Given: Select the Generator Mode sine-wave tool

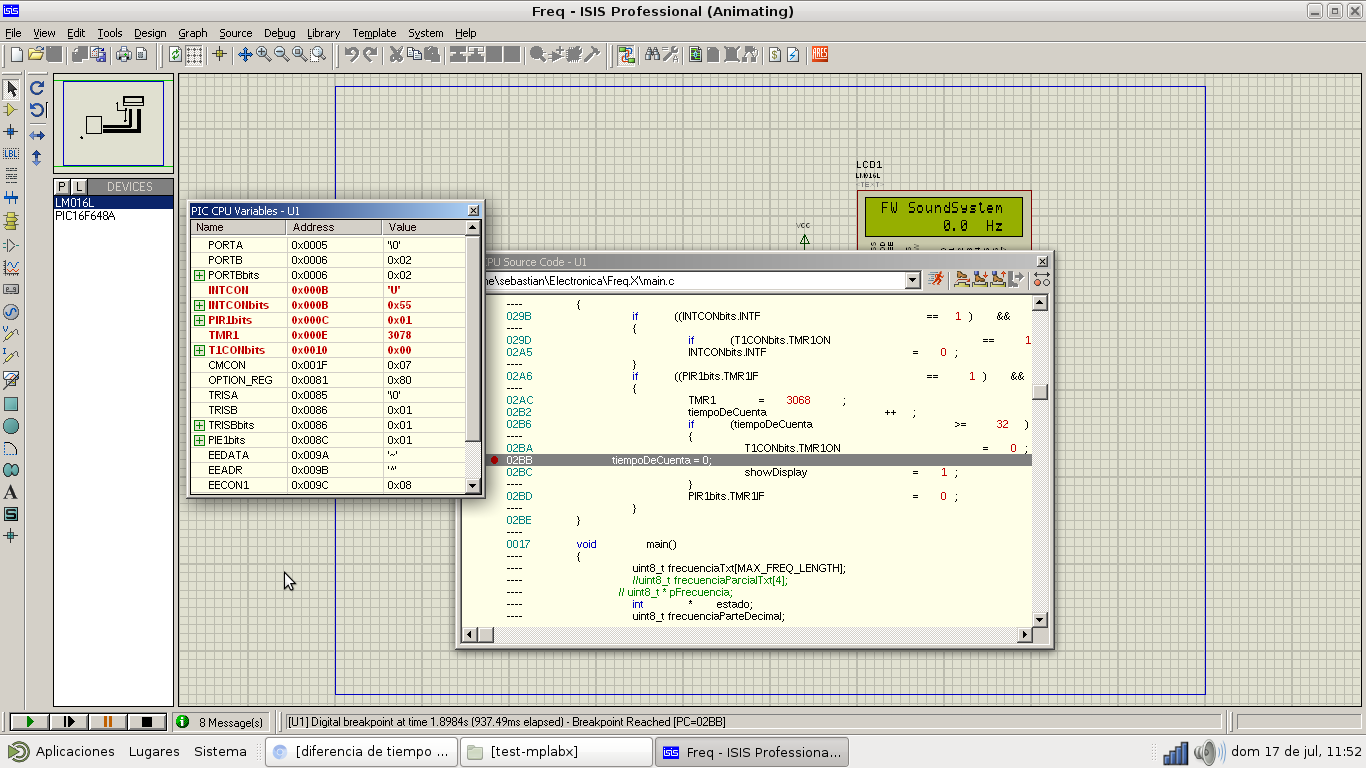Looking at the screenshot, I should click(12, 312).
